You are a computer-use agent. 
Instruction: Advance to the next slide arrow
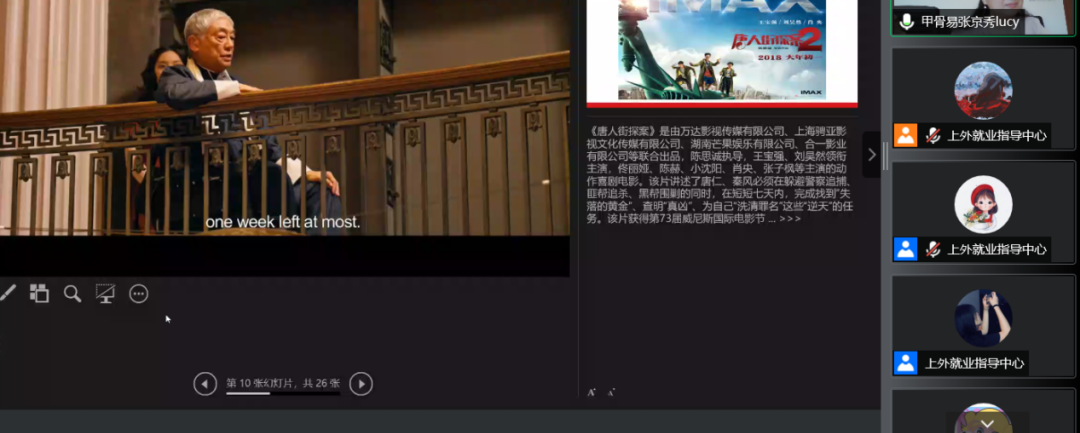pyautogui.click(x=361, y=383)
